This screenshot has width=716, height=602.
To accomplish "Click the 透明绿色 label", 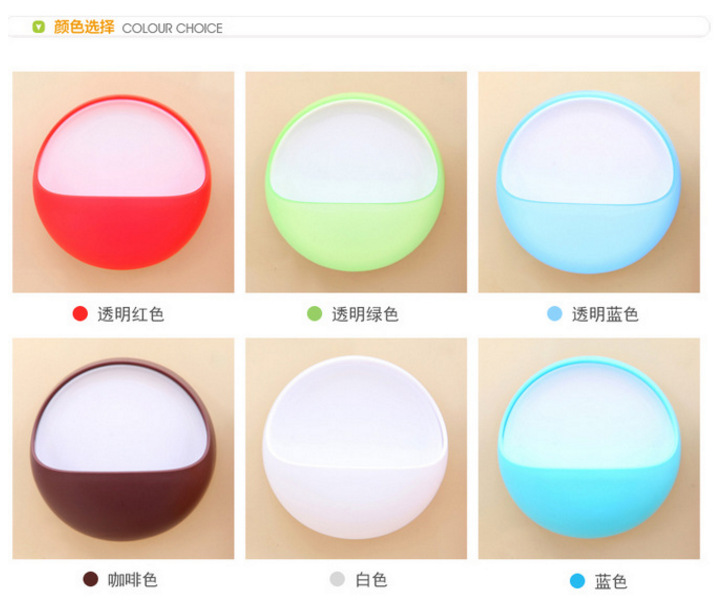I will coord(365,314).
